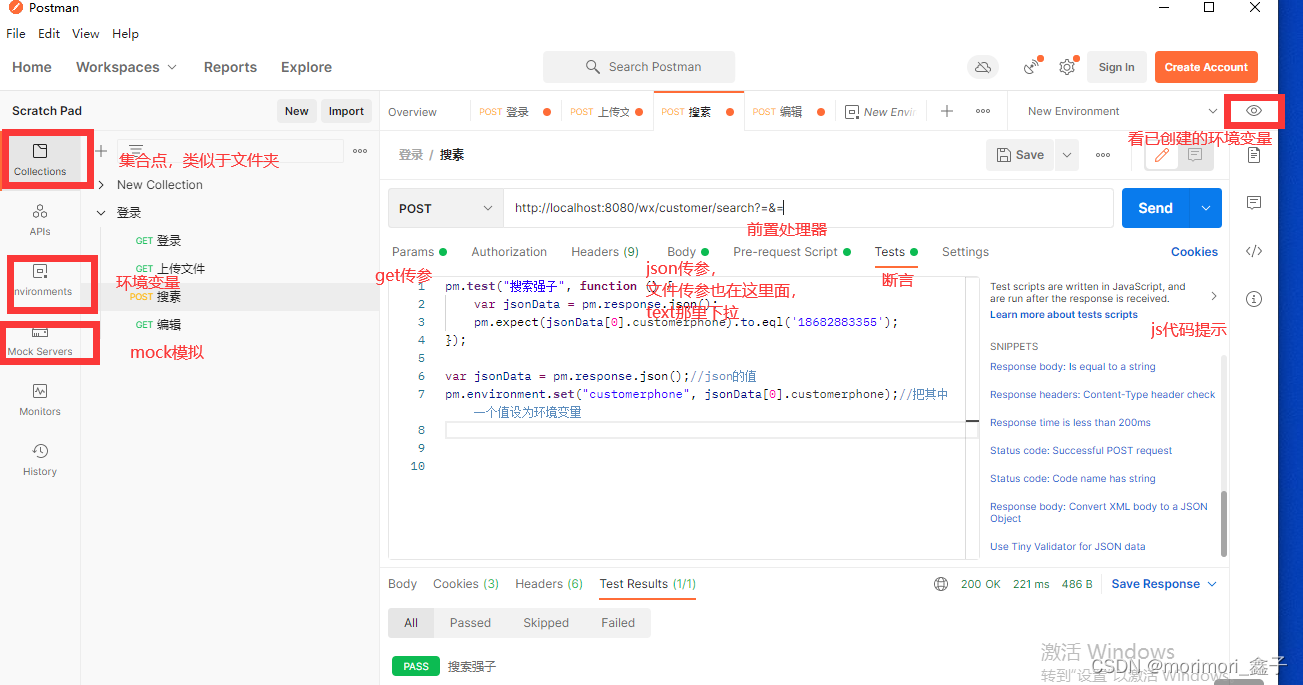
Task: Click the Send button
Action: (x=1155, y=208)
